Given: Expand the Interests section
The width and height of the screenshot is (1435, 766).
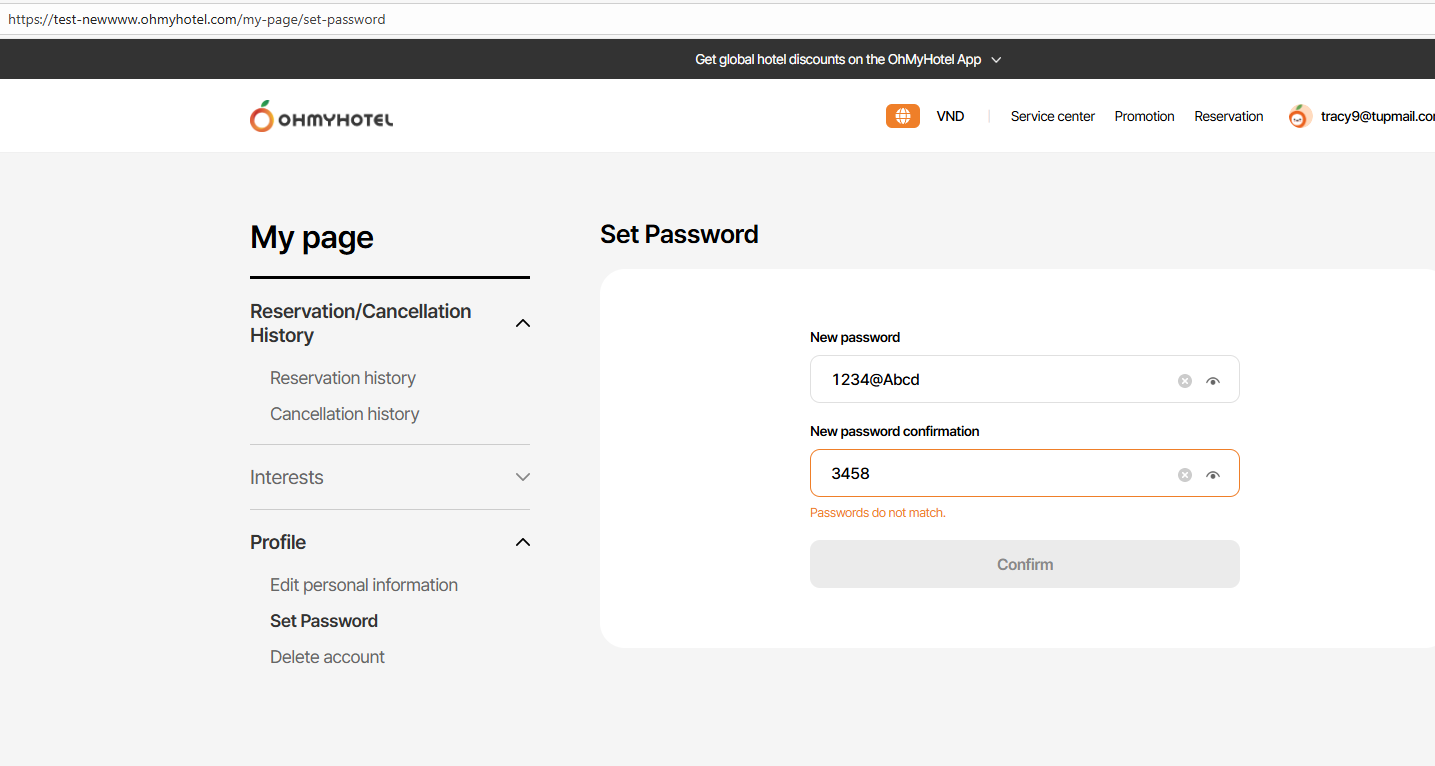Looking at the screenshot, I should pos(522,477).
